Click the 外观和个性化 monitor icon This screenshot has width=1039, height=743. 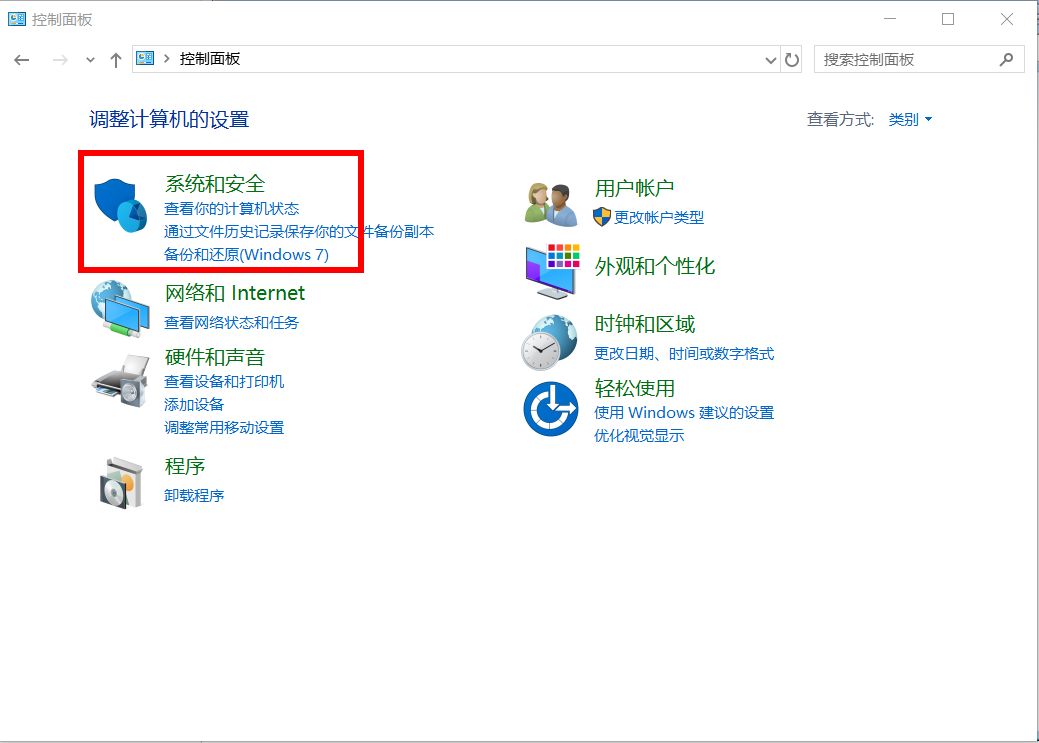tap(553, 271)
